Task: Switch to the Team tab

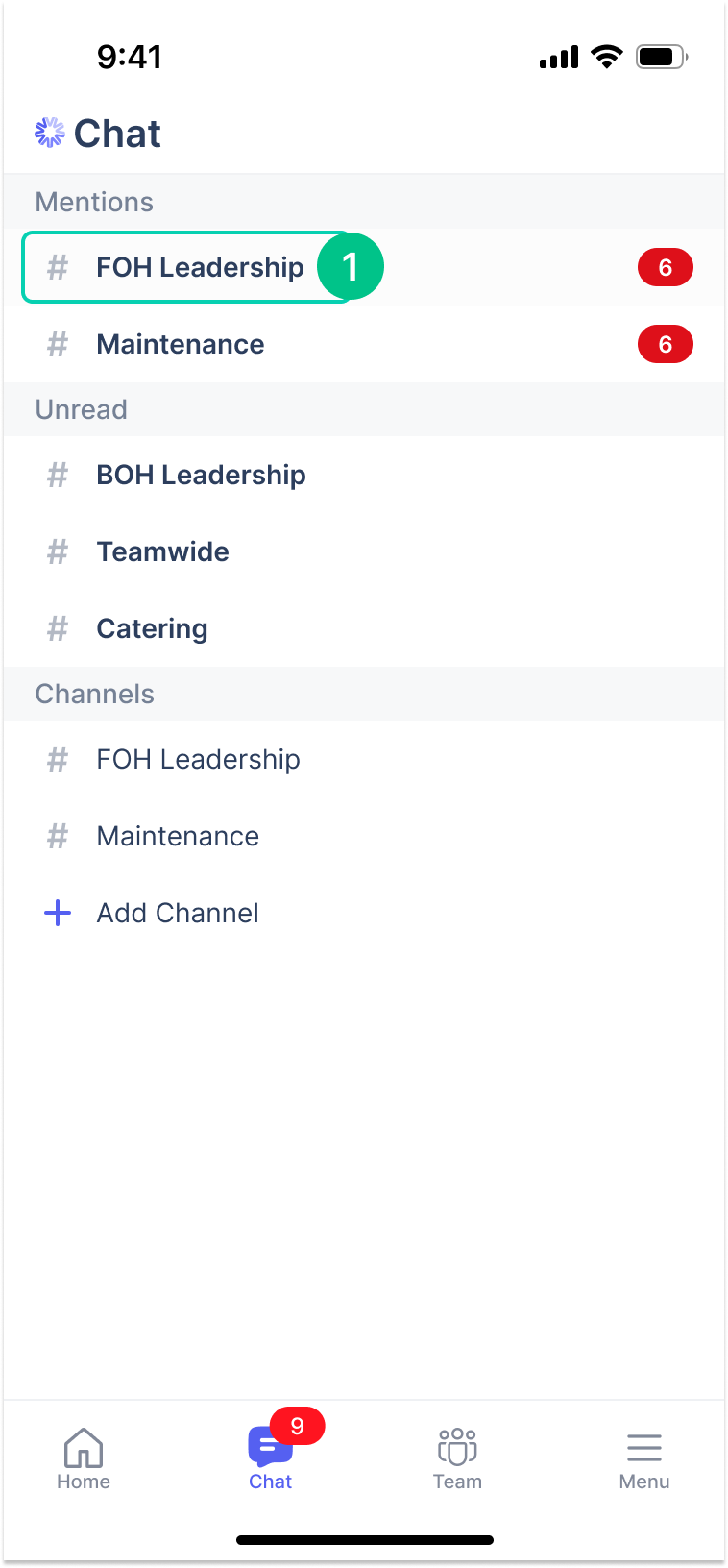Action: [457, 1458]
